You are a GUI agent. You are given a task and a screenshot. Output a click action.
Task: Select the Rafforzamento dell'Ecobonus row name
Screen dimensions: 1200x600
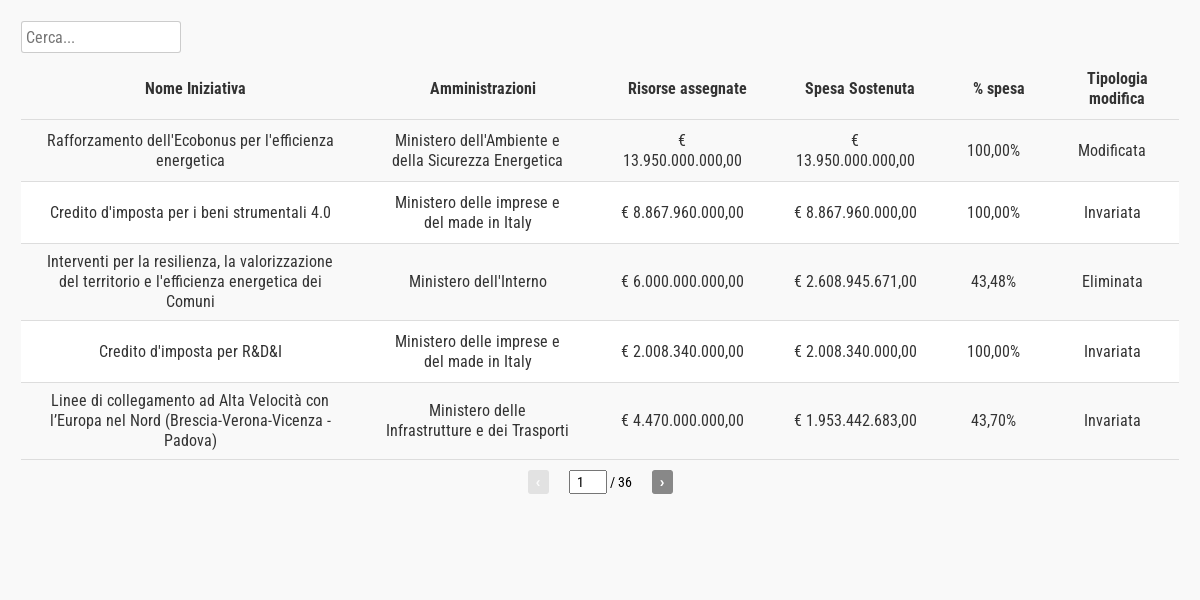click(190, 150)
